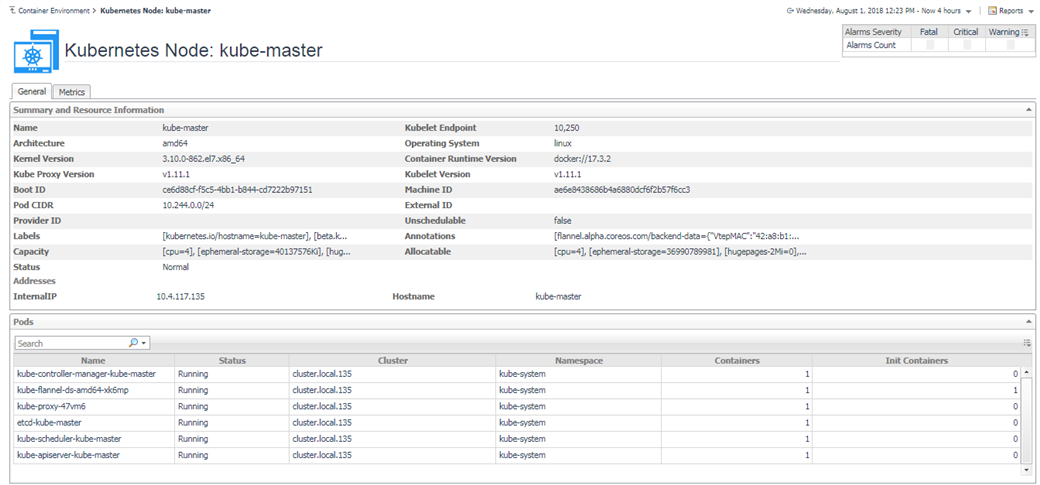This screenshot has height=485, width=1040.
Task: Click in the Pods search field
Action: click(x=71, y=344)
